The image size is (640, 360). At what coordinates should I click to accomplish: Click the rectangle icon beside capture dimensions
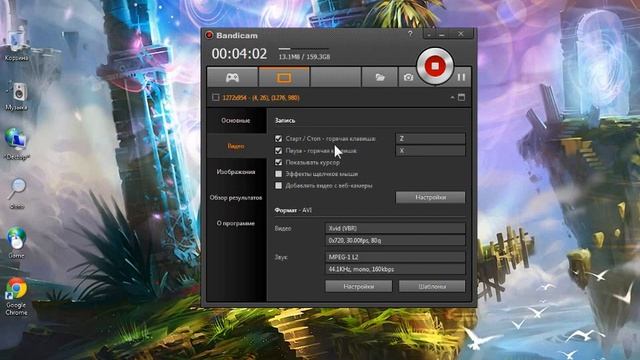coord(216,98)
